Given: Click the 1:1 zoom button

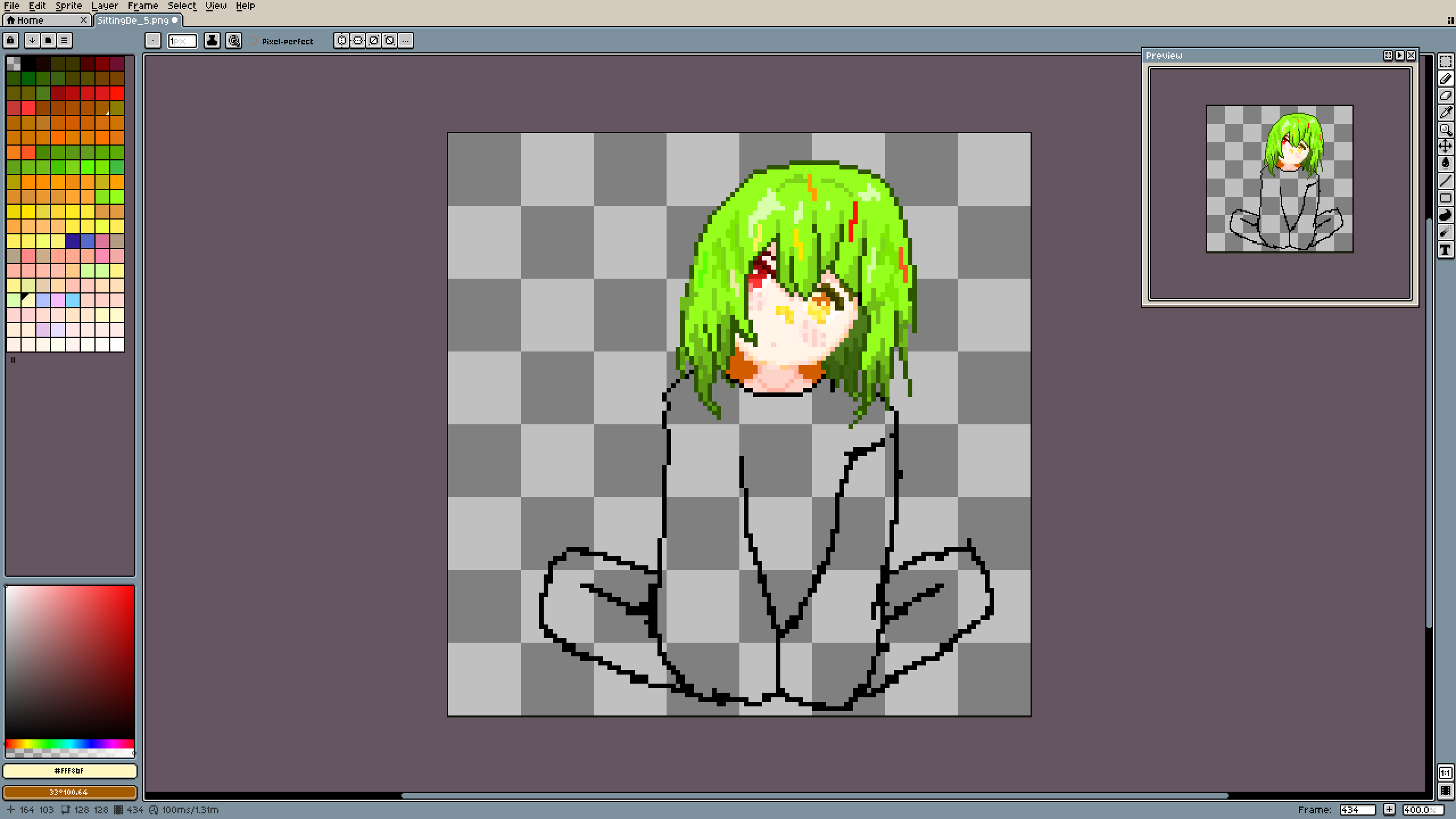Looking at the screenshot, I should (1445, 773).
